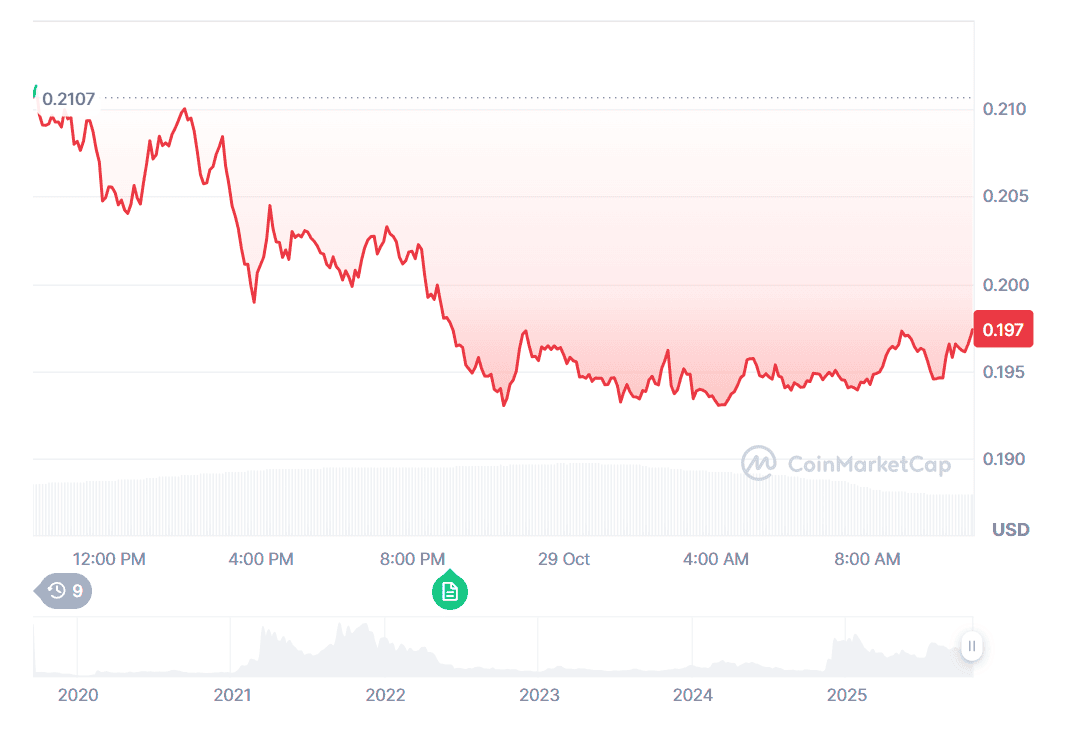Jump to 2020 in the history navigator
Image resolution: width=1065 pixels, height=738 pixels.
tap(78, 695)
